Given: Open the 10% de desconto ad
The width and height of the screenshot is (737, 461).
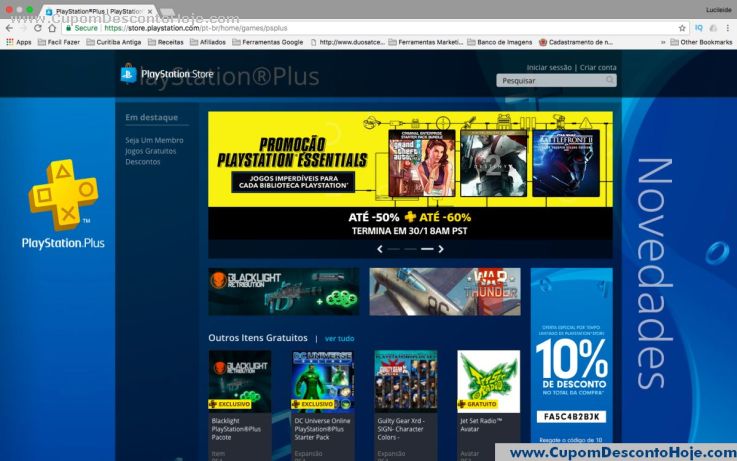Looking at the screenshot, I should tap(572, 357).
